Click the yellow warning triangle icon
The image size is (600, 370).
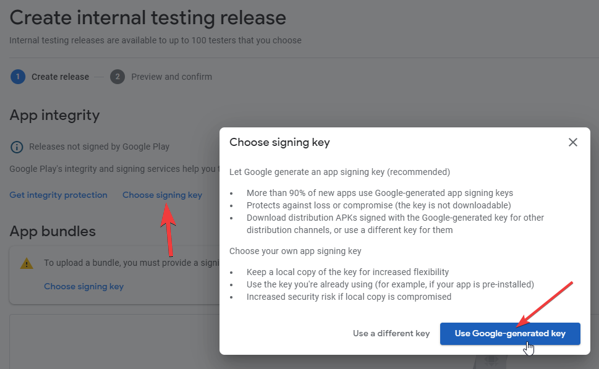click(x=26, y=264)
